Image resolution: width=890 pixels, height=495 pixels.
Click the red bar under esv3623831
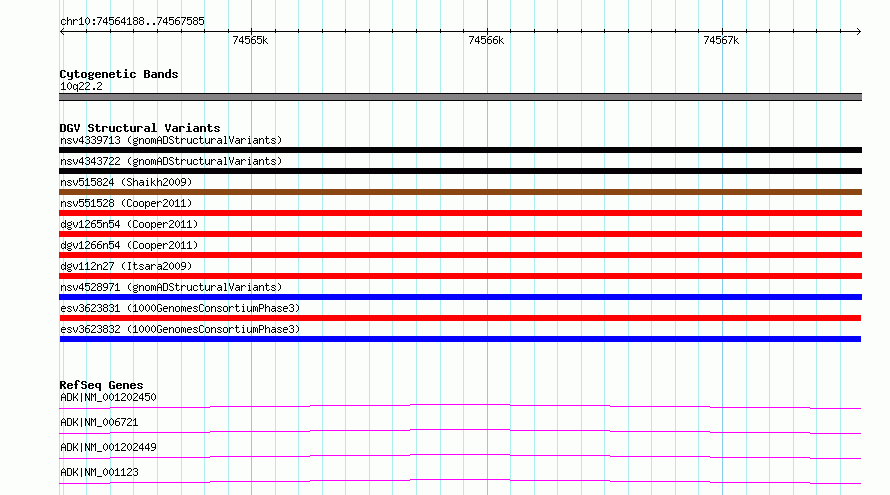460,318
